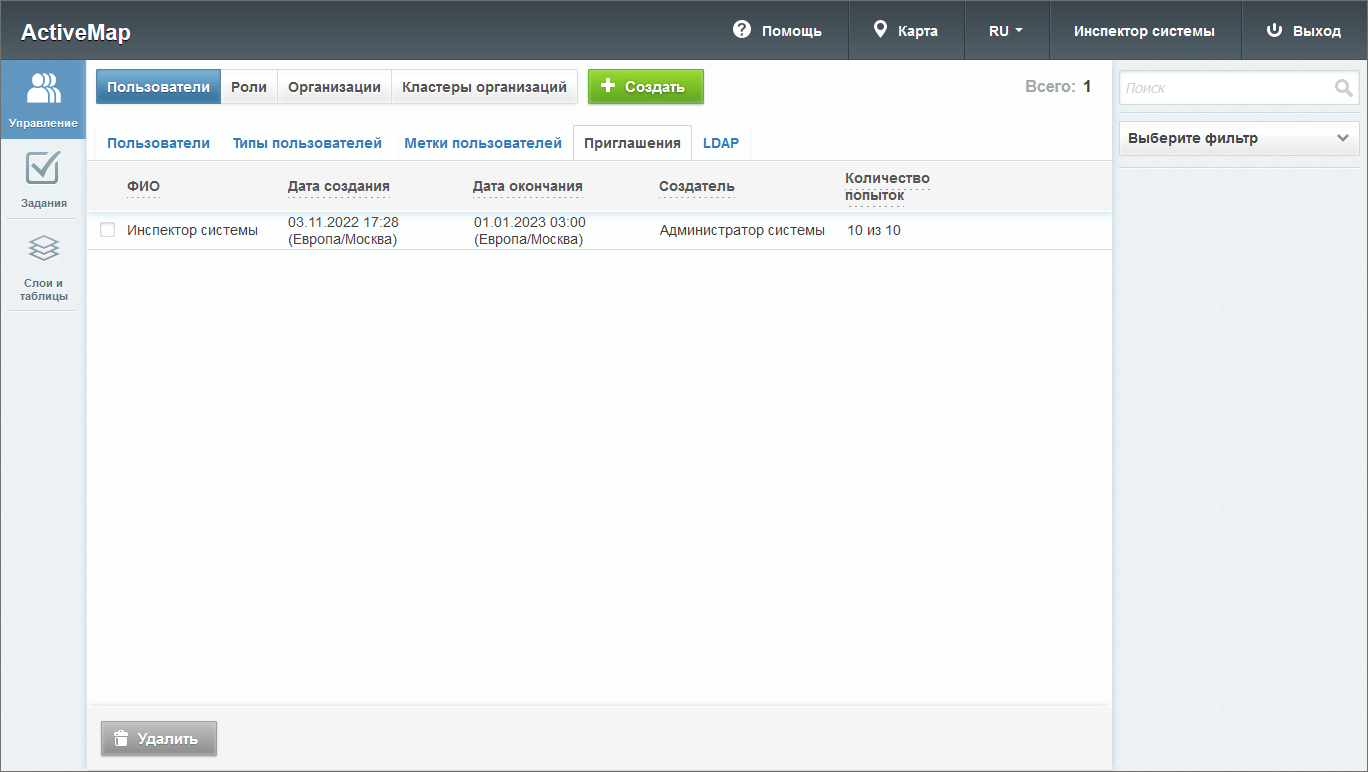Switch to the Роли tab
The height and width of the screenshot is (772, 1368).
249,87
